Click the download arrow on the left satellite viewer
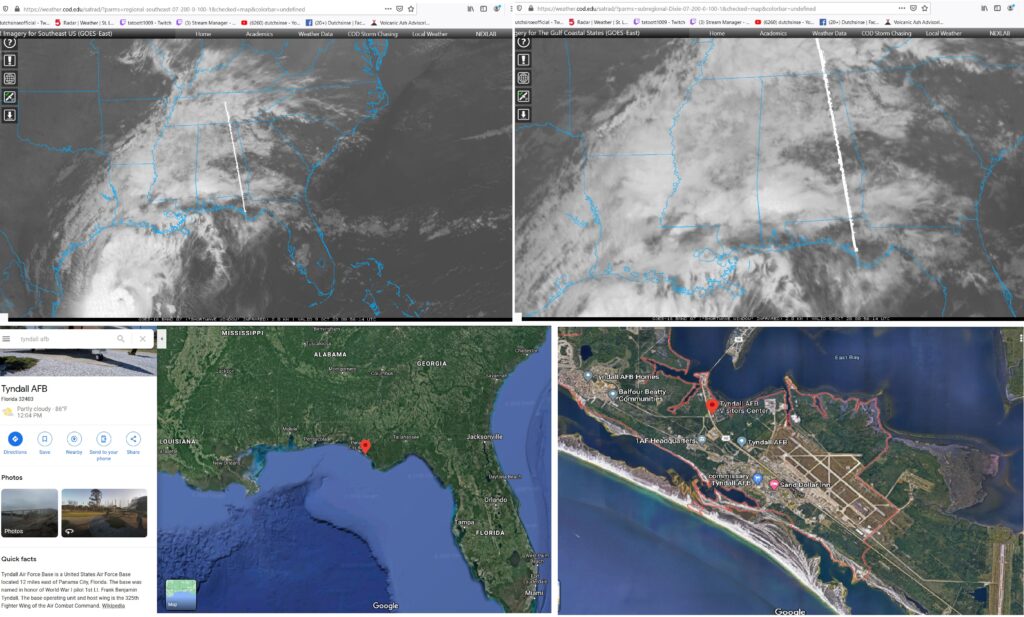This screenshot has width=1024, height=617. tap(9, 115)
